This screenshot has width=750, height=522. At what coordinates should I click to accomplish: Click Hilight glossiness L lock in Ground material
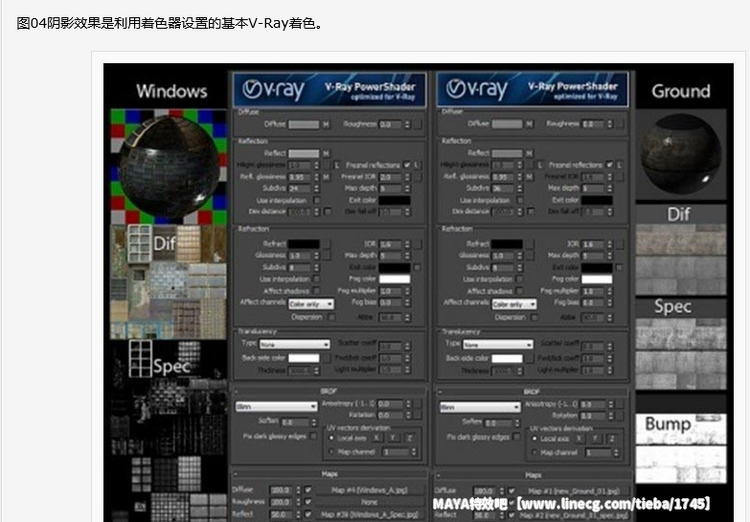[x=540, y=165]
